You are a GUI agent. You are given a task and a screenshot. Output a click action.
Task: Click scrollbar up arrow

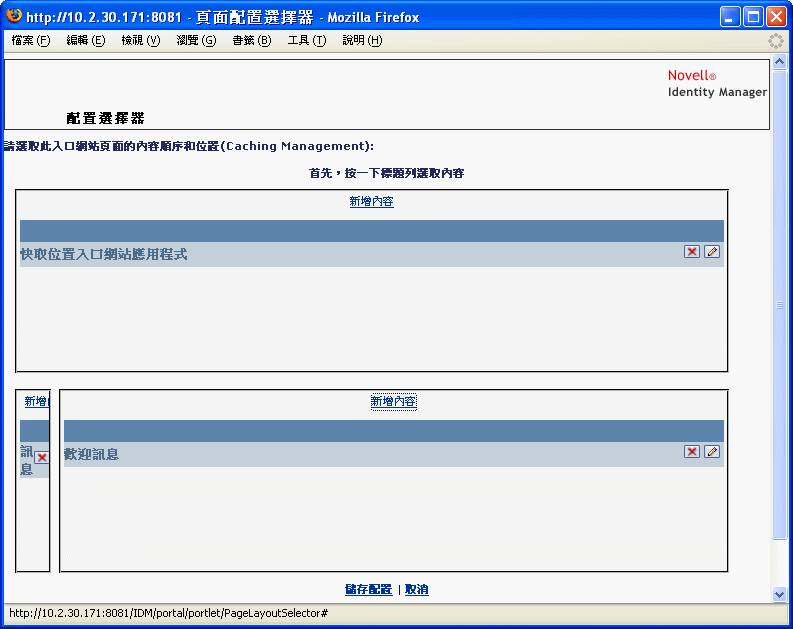pos(779,62)
